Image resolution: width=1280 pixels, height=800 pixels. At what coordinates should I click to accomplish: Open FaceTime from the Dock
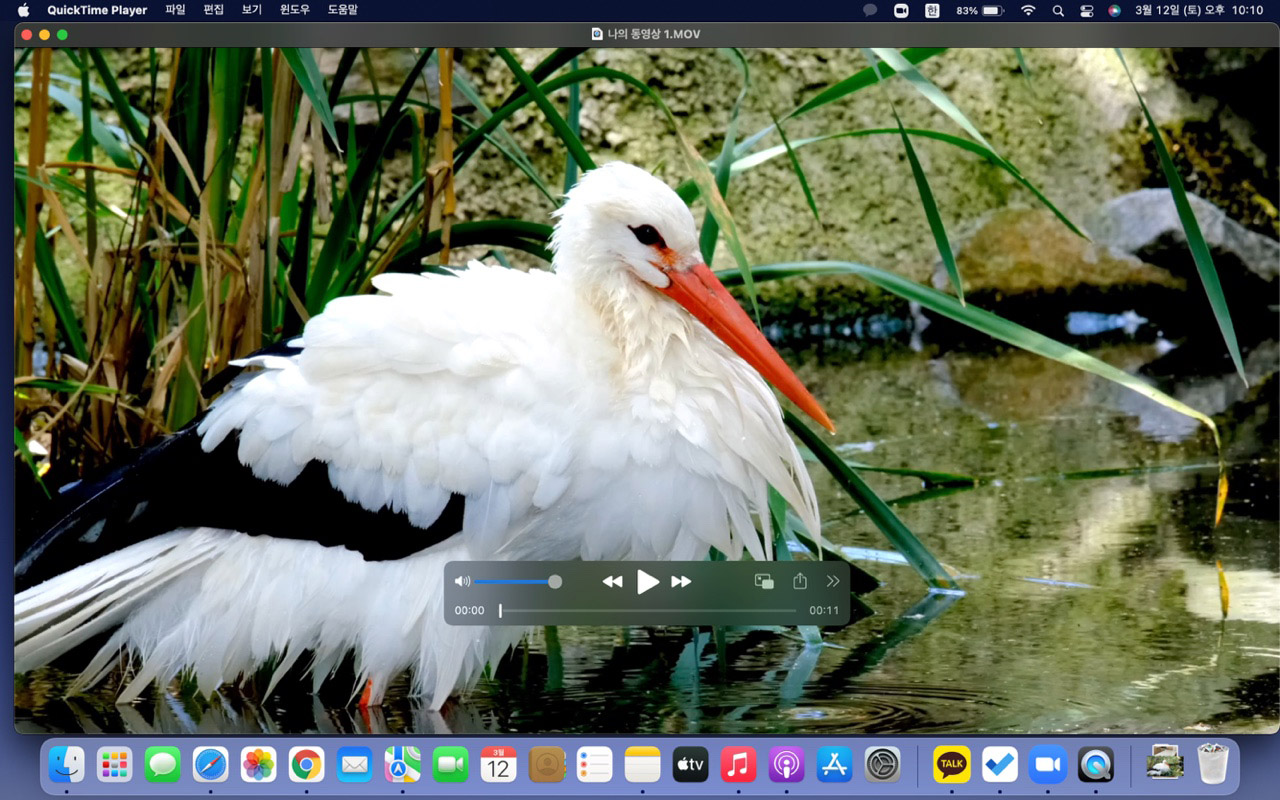451,765
